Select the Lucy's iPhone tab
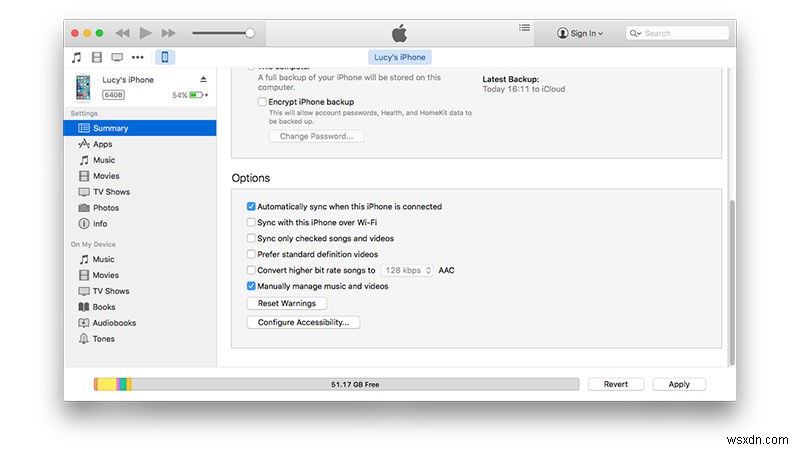 click(399, 57)
